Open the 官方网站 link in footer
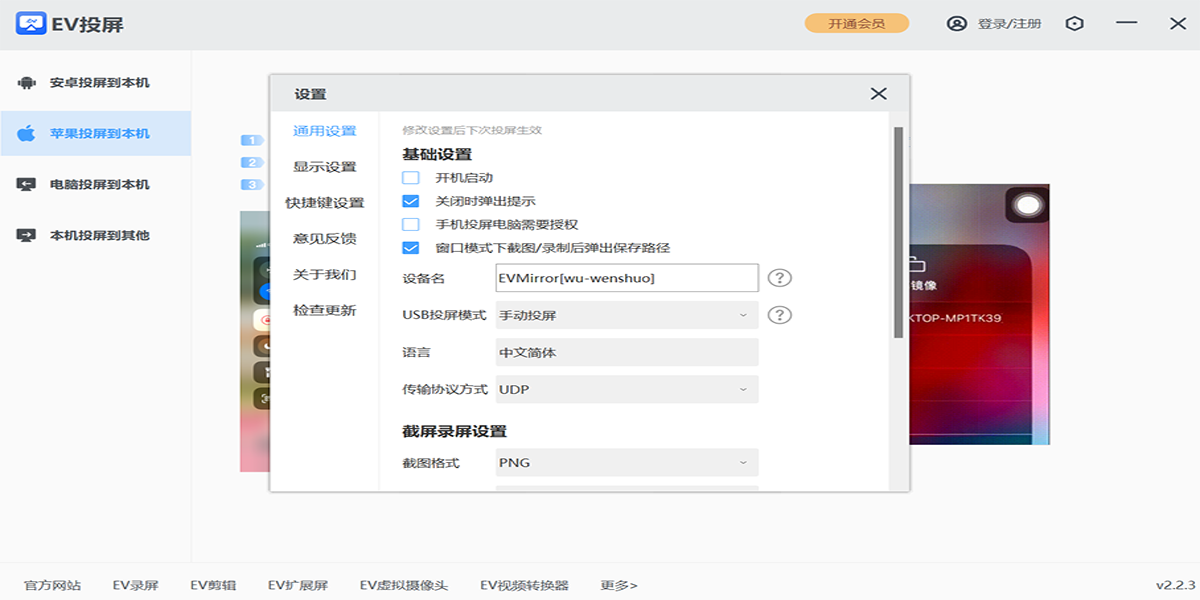The image size is (1200, 600). [52, 585]
